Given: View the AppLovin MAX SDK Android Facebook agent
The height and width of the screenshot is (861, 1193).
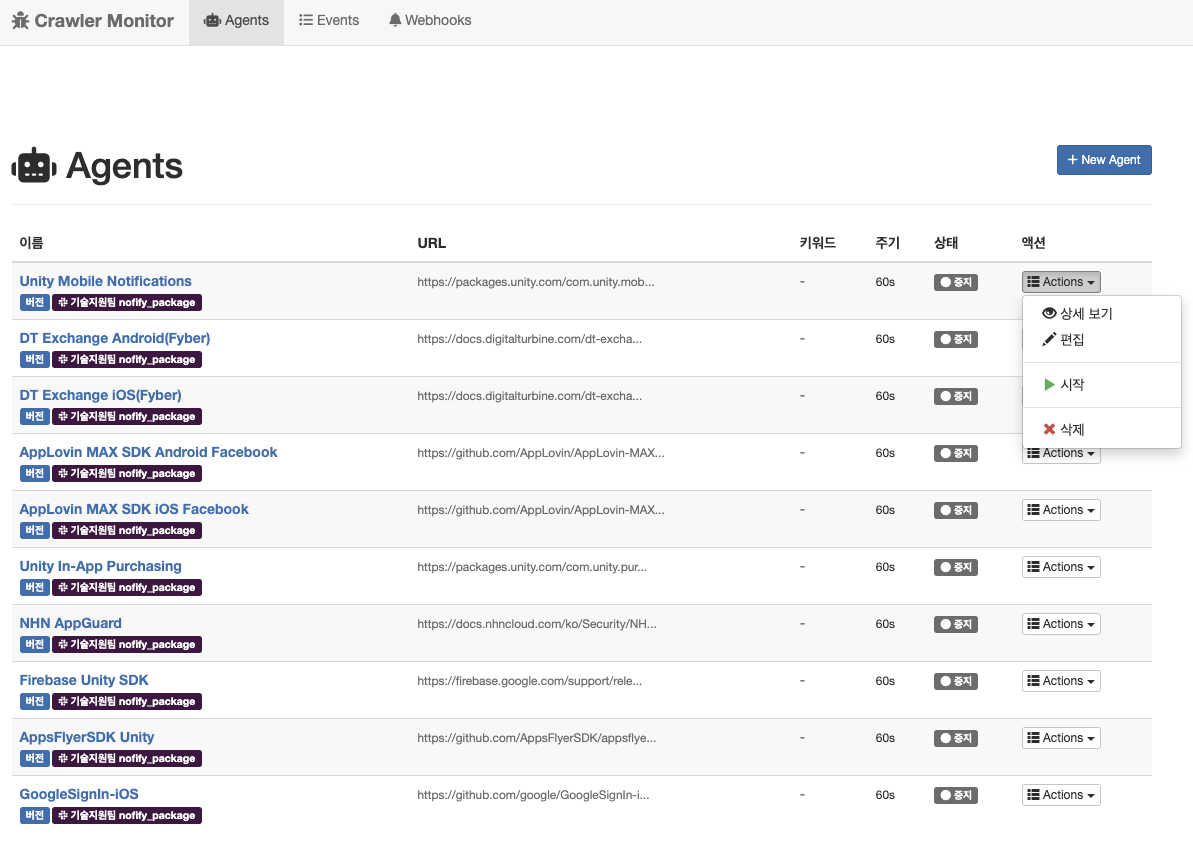Looking at the screenshot, I should click(x=148, y=453).
